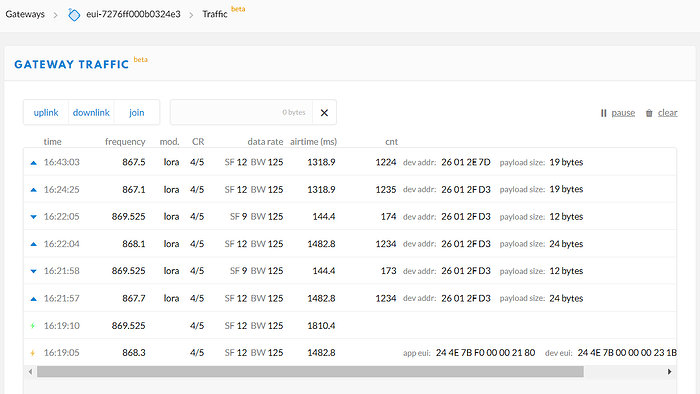The height and width of the screenshot is (394, 700).
Task: Click green bolt icon for 16:19:10 row
Action: (33, 326)
